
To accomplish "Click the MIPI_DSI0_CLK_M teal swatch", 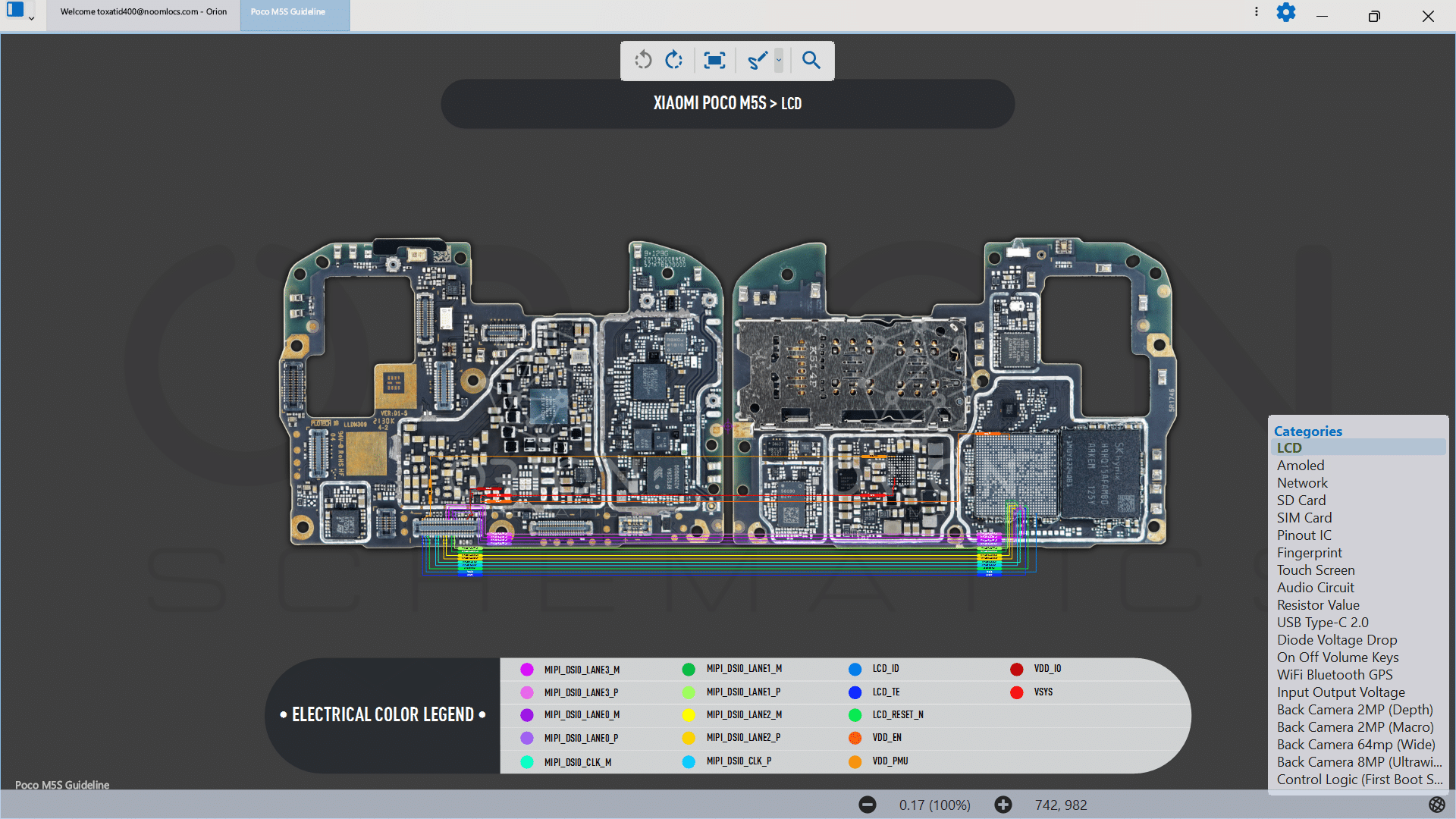I will coord(527,762).
